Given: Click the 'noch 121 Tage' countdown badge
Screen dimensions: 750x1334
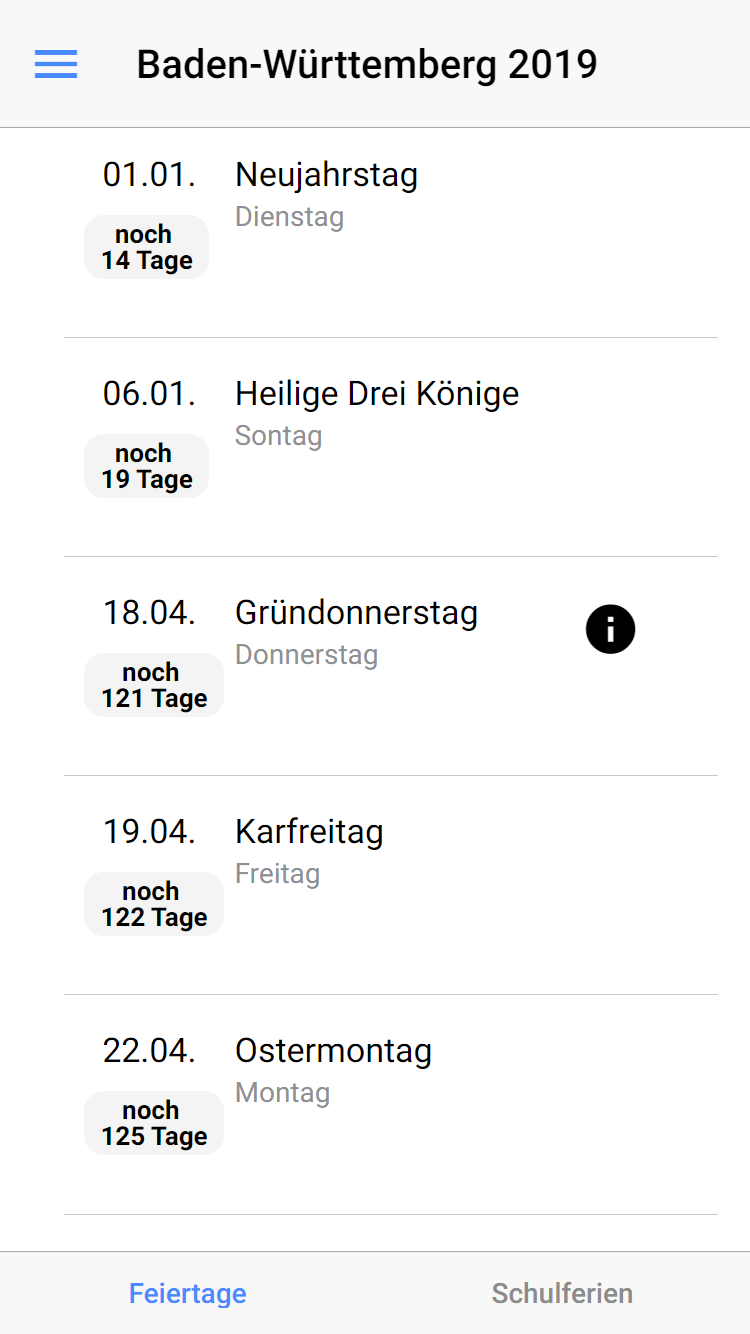Looking at the screenshot, I should tap(154, 685).
